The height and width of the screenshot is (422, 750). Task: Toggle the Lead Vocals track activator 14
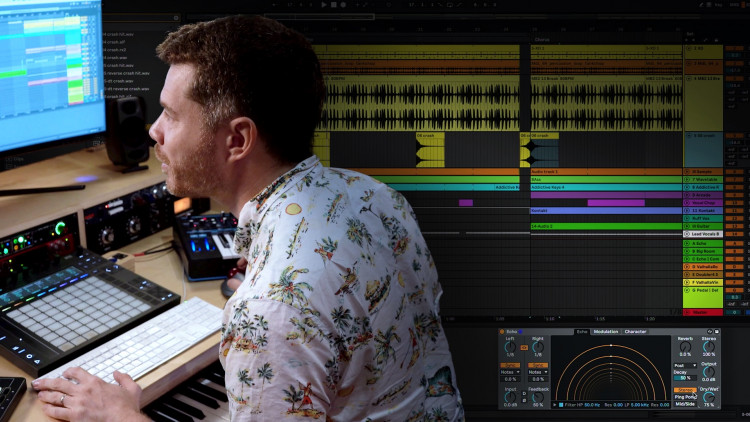point(734,234)
